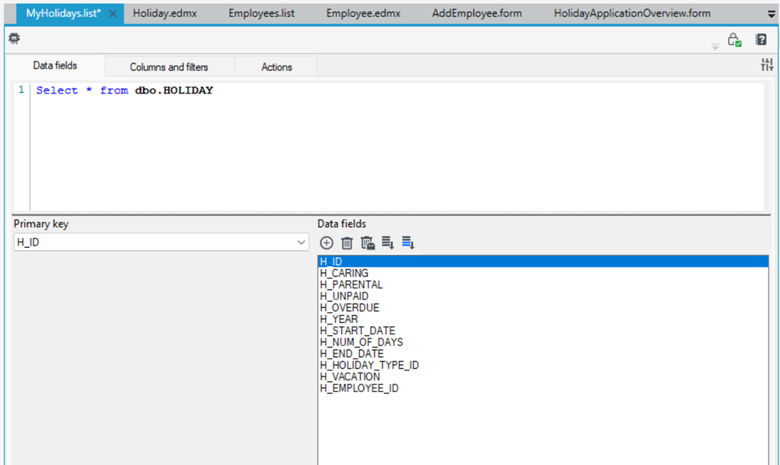780x465 pixels.
Task: Switch to the Employees.list tab
Action: click(x=262, y=13)
